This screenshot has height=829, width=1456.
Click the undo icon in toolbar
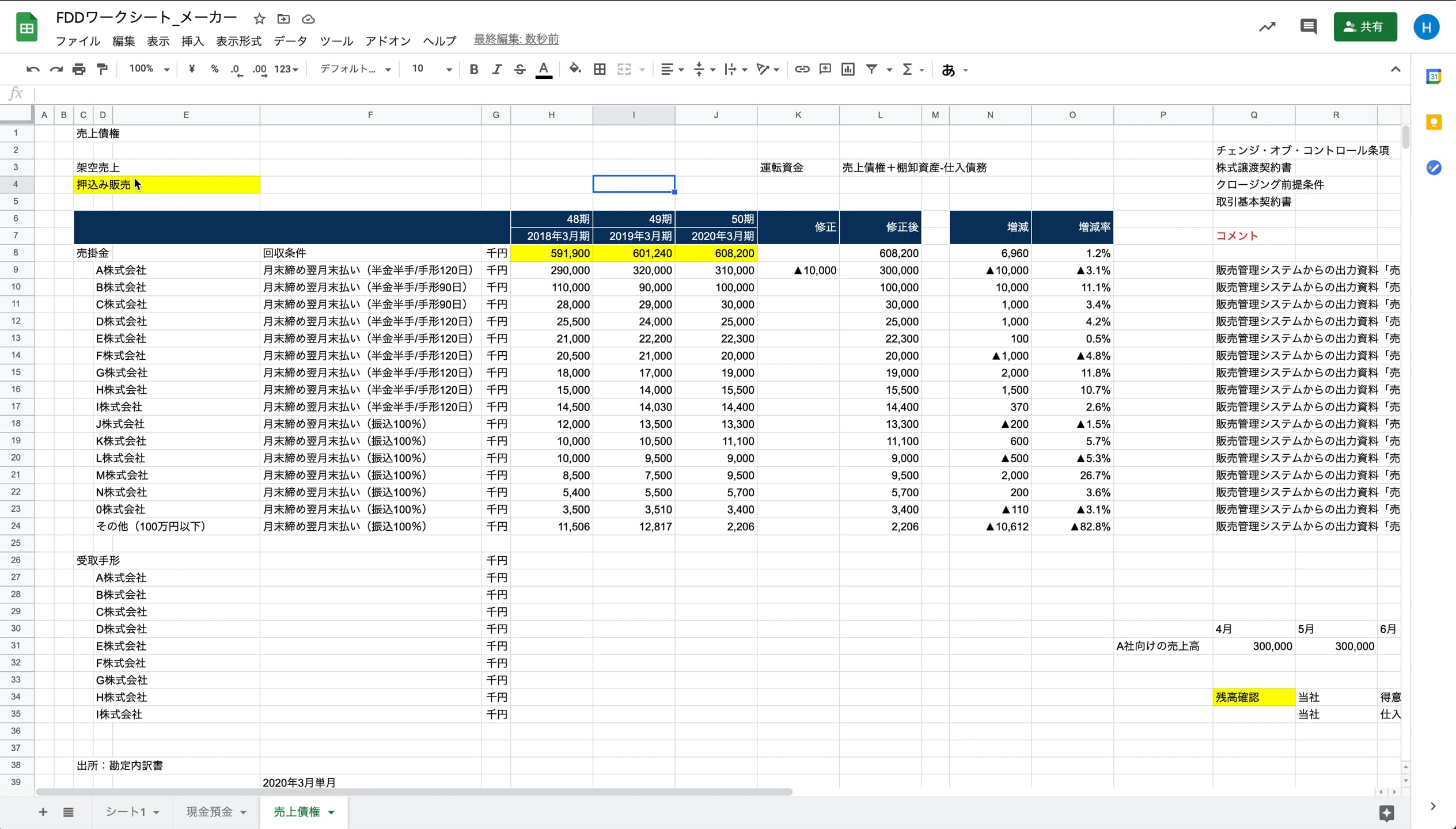(x=33, y=70)
